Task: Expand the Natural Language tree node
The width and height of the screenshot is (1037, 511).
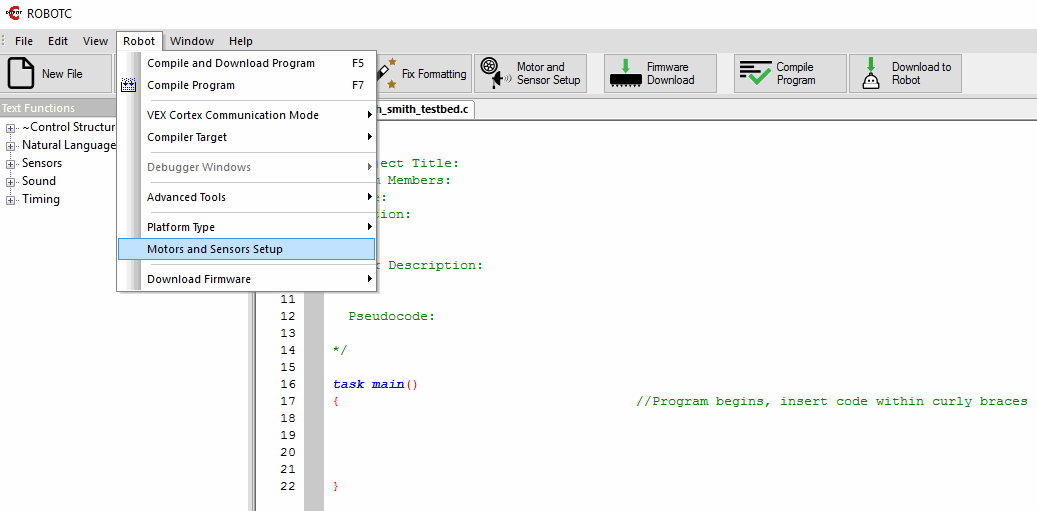Action: point(11,146)
